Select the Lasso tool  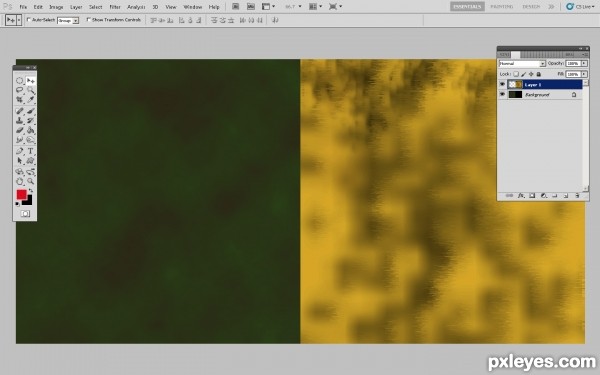tap(20, 90)
